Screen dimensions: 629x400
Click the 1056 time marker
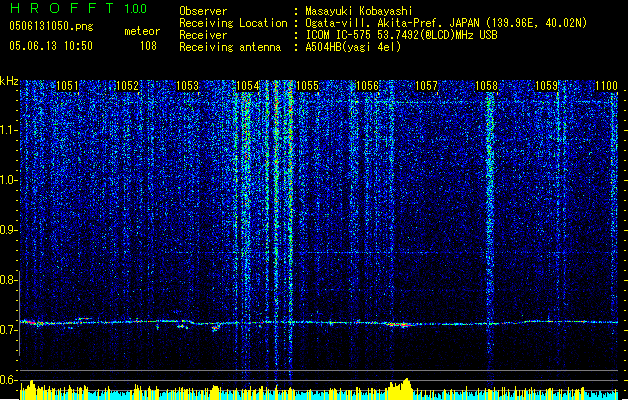pyautogui.click(x=367, y=86)
